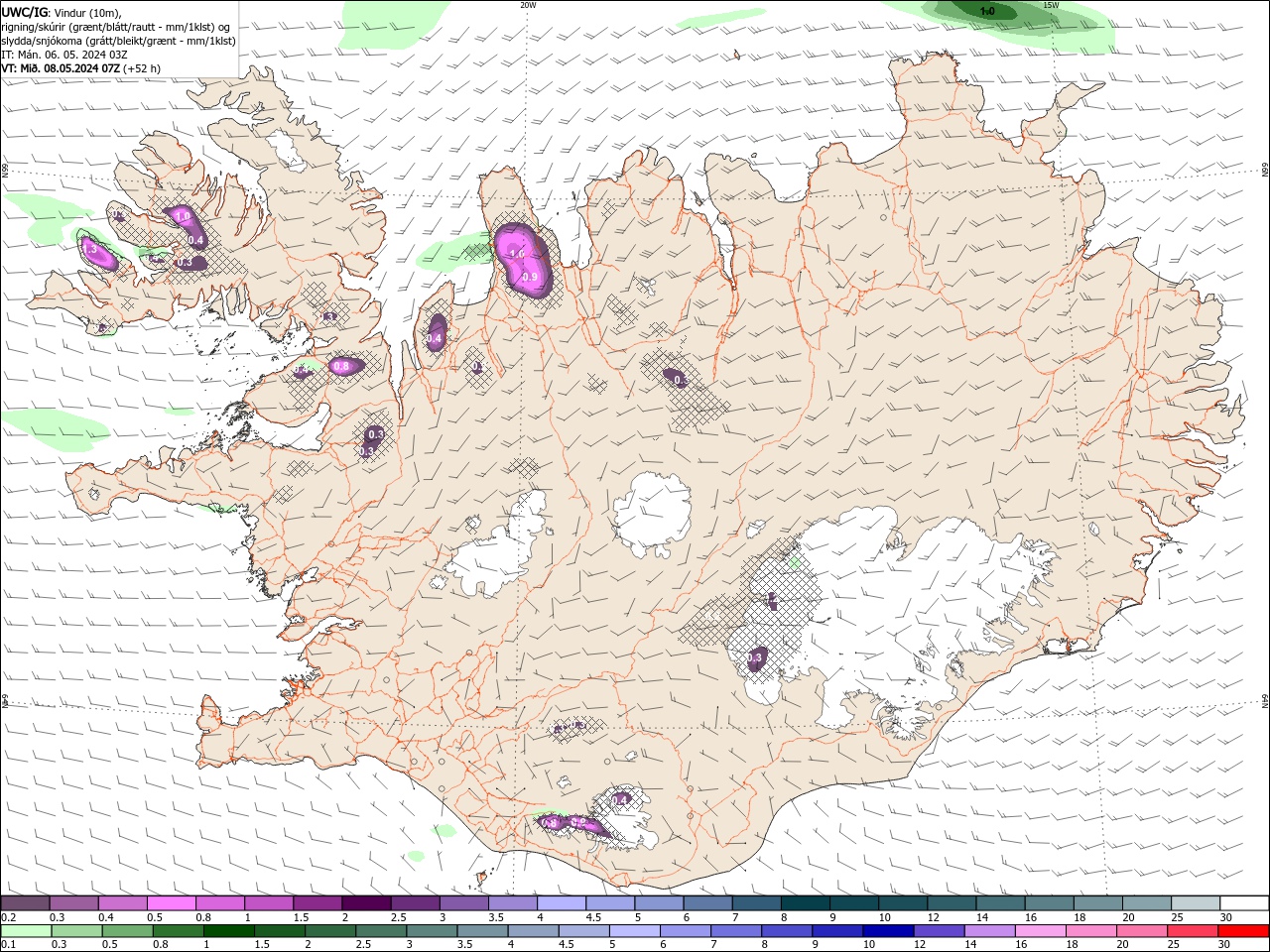Select the 2.5 swatch in the lower legend row

click(380, 931)
